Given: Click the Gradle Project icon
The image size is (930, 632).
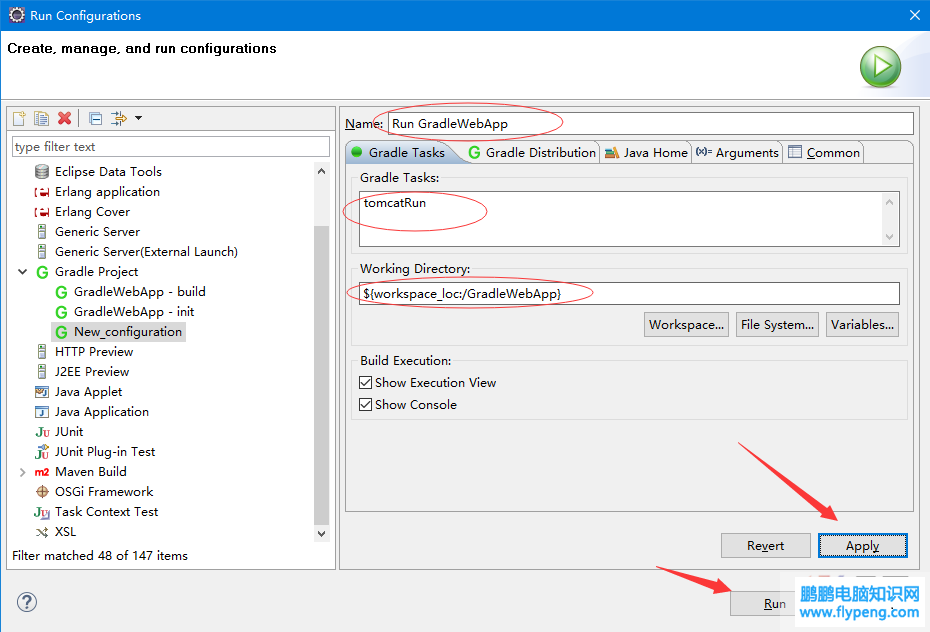Looking at the screenshot, I should (42, 272).
